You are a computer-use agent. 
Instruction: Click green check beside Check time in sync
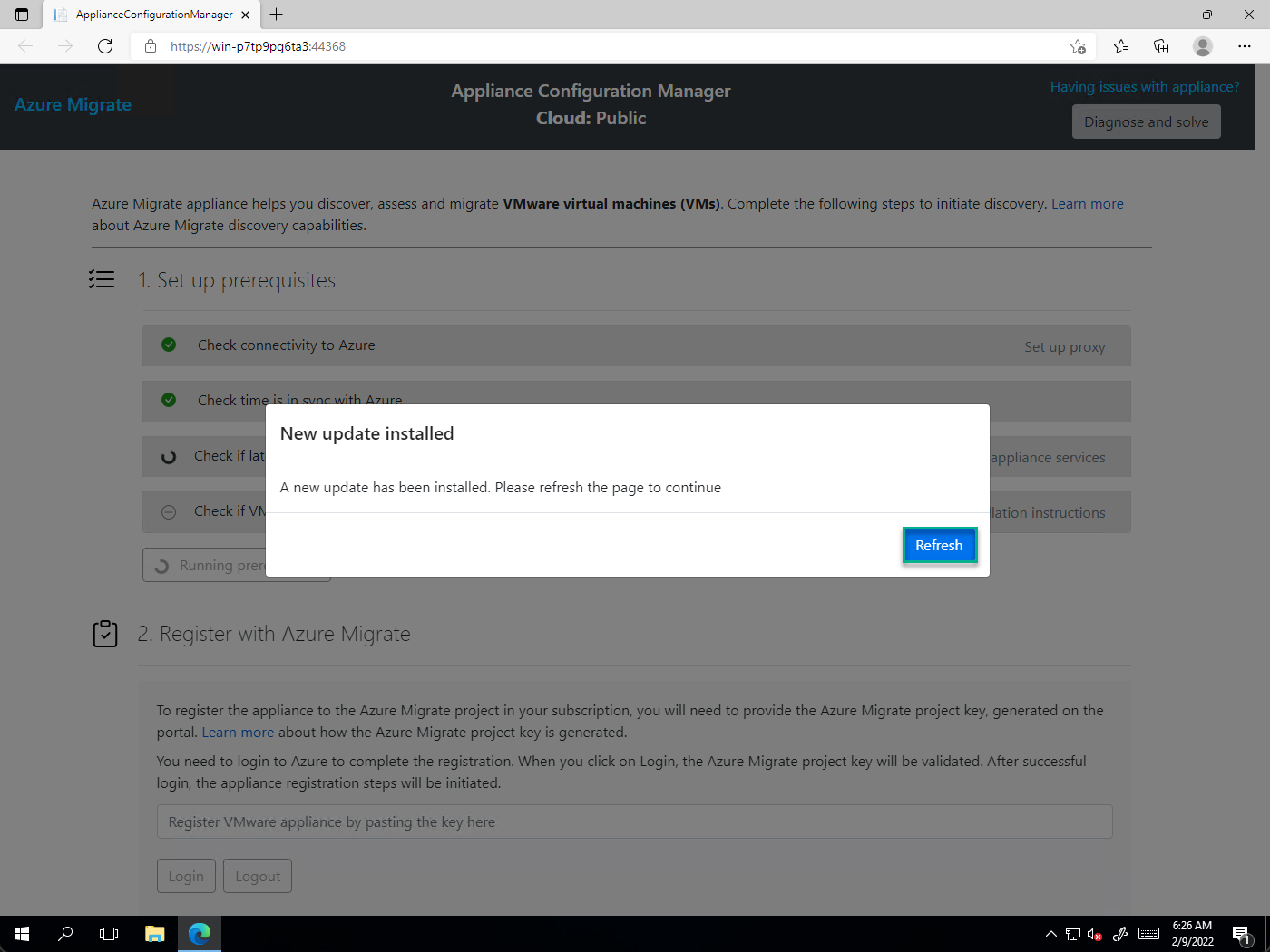pos(169,400)
